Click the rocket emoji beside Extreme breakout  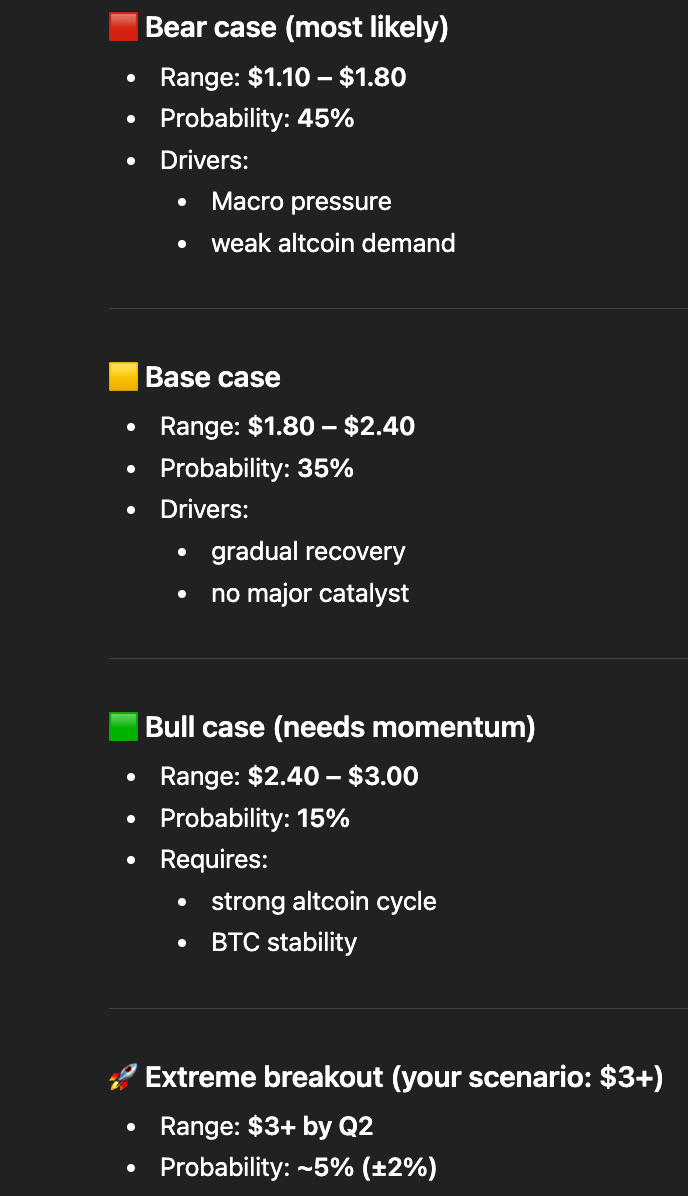coord(123,1077)
